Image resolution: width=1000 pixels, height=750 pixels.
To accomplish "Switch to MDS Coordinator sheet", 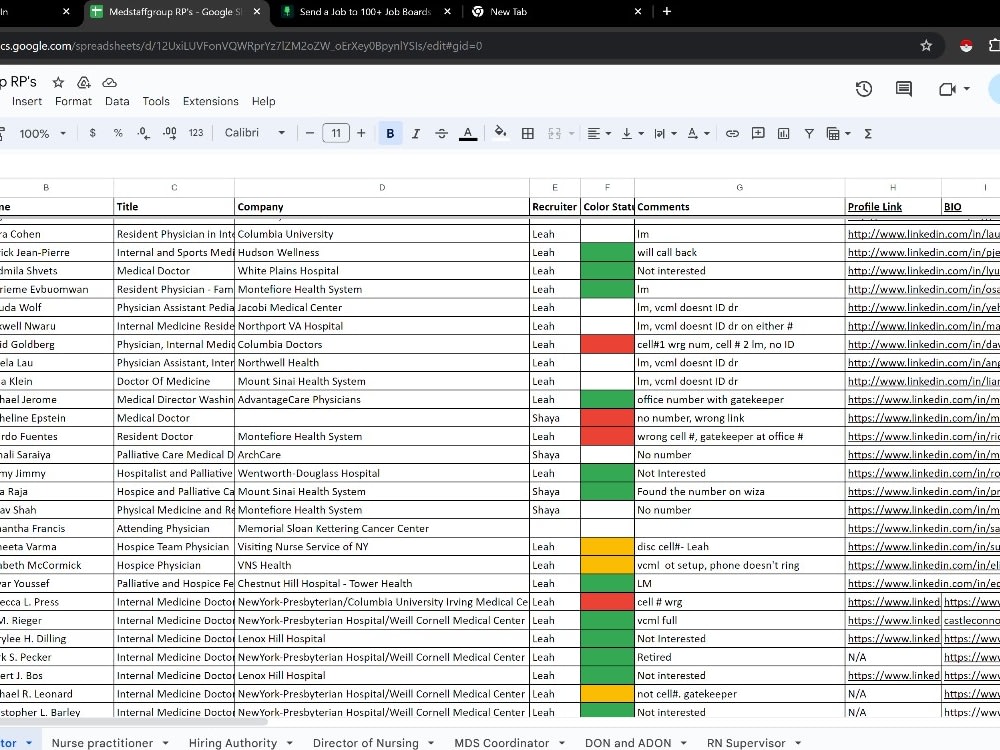I will 501,743.
